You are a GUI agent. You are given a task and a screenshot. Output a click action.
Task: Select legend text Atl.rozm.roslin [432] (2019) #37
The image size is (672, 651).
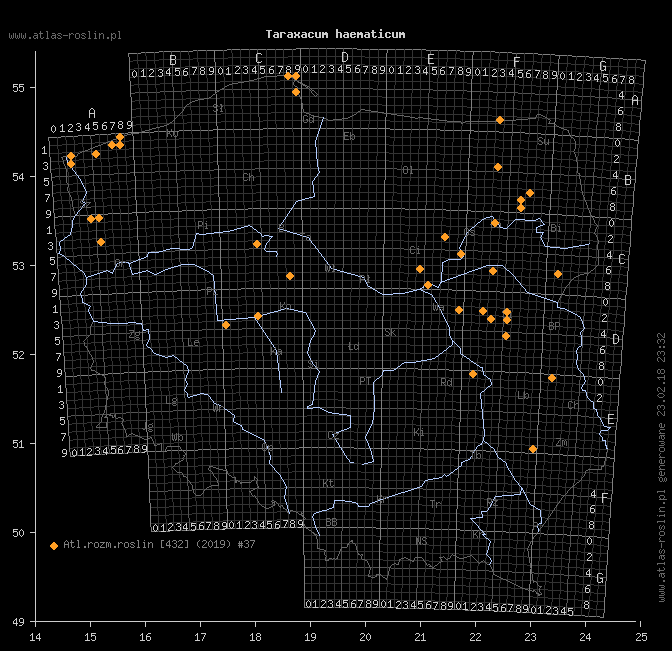[159, 544]
